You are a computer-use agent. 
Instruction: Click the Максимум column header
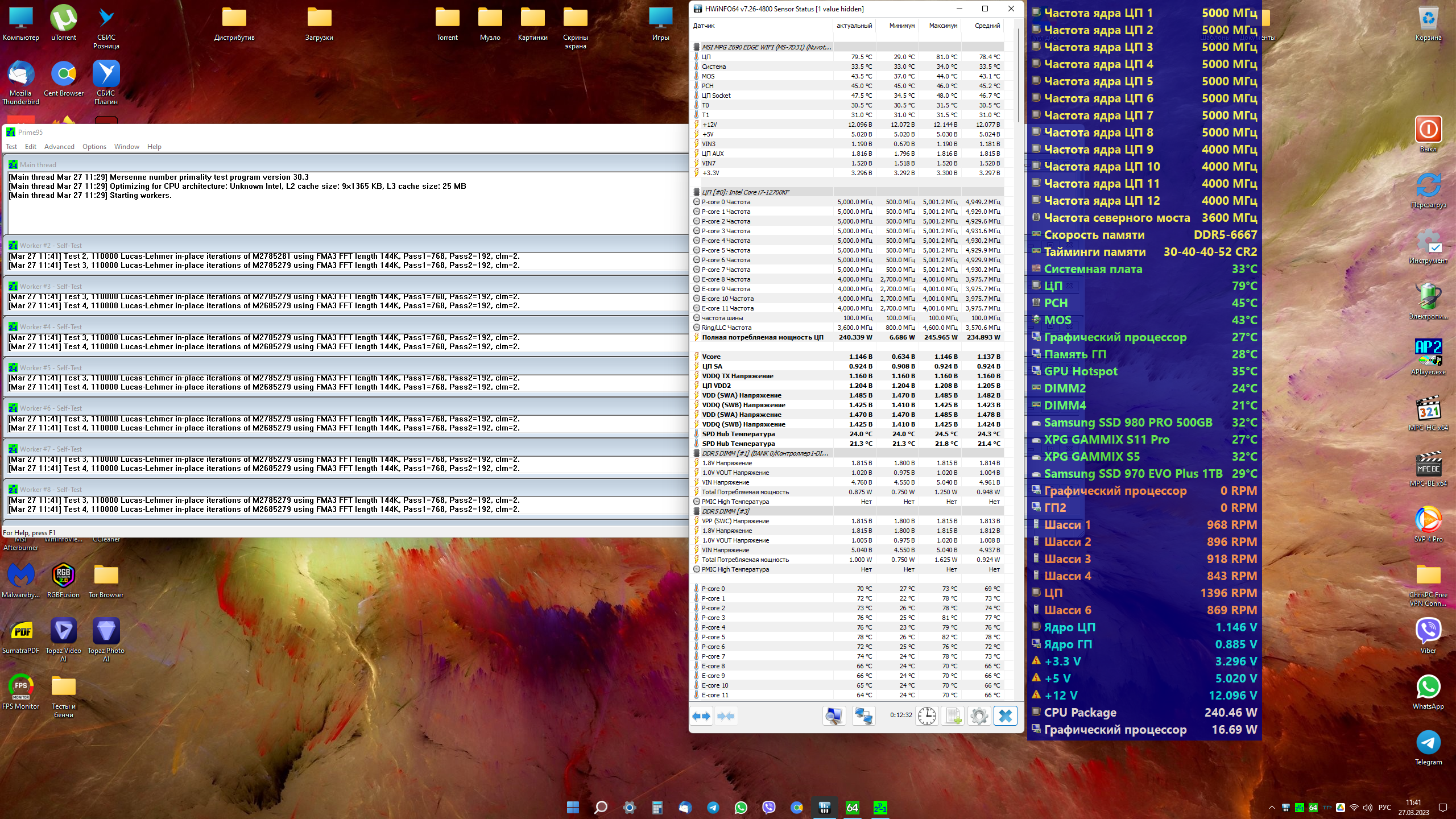[x=943, y=26]
